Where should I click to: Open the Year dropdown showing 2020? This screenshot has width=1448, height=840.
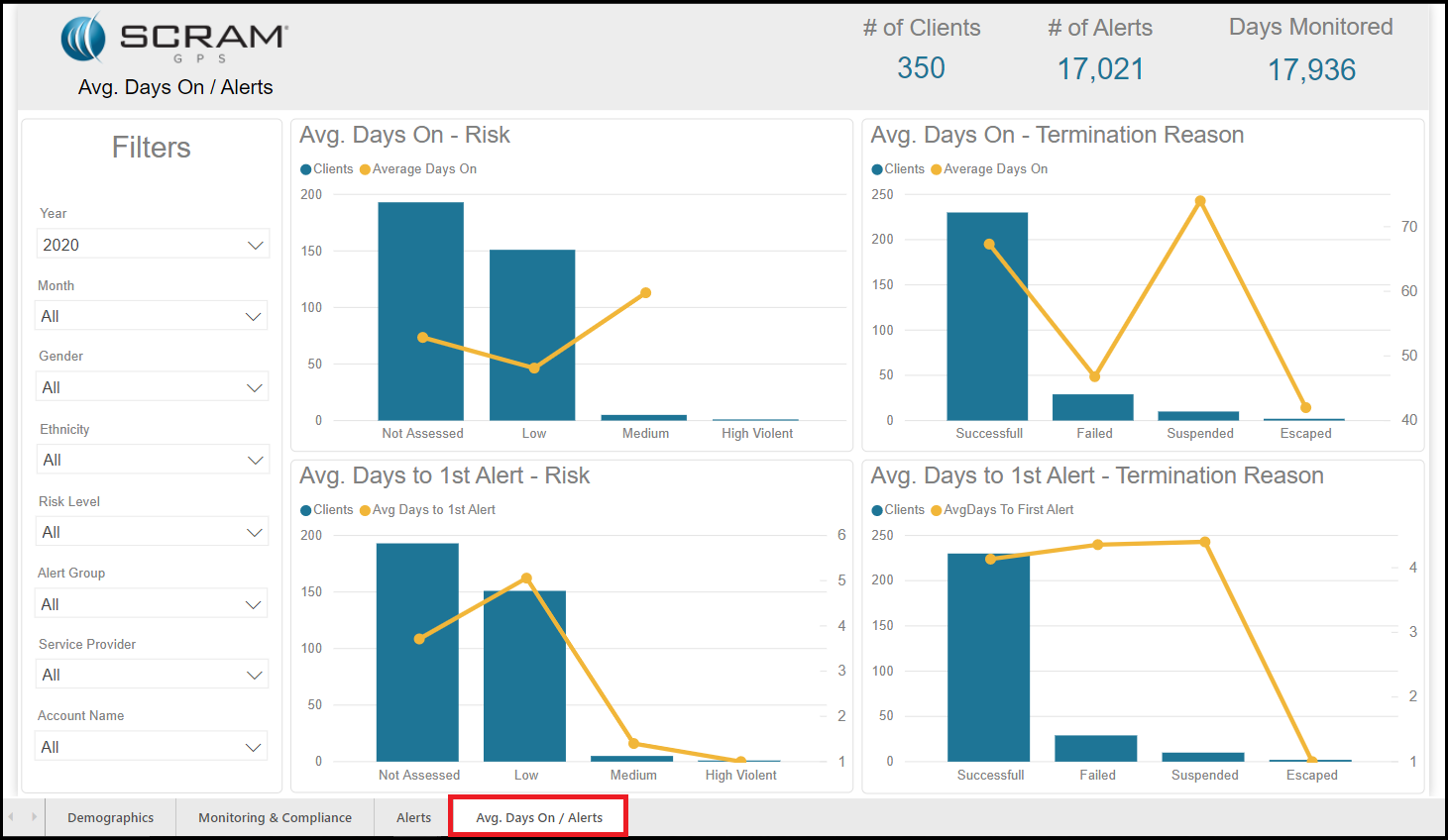(x=152, y=245)
